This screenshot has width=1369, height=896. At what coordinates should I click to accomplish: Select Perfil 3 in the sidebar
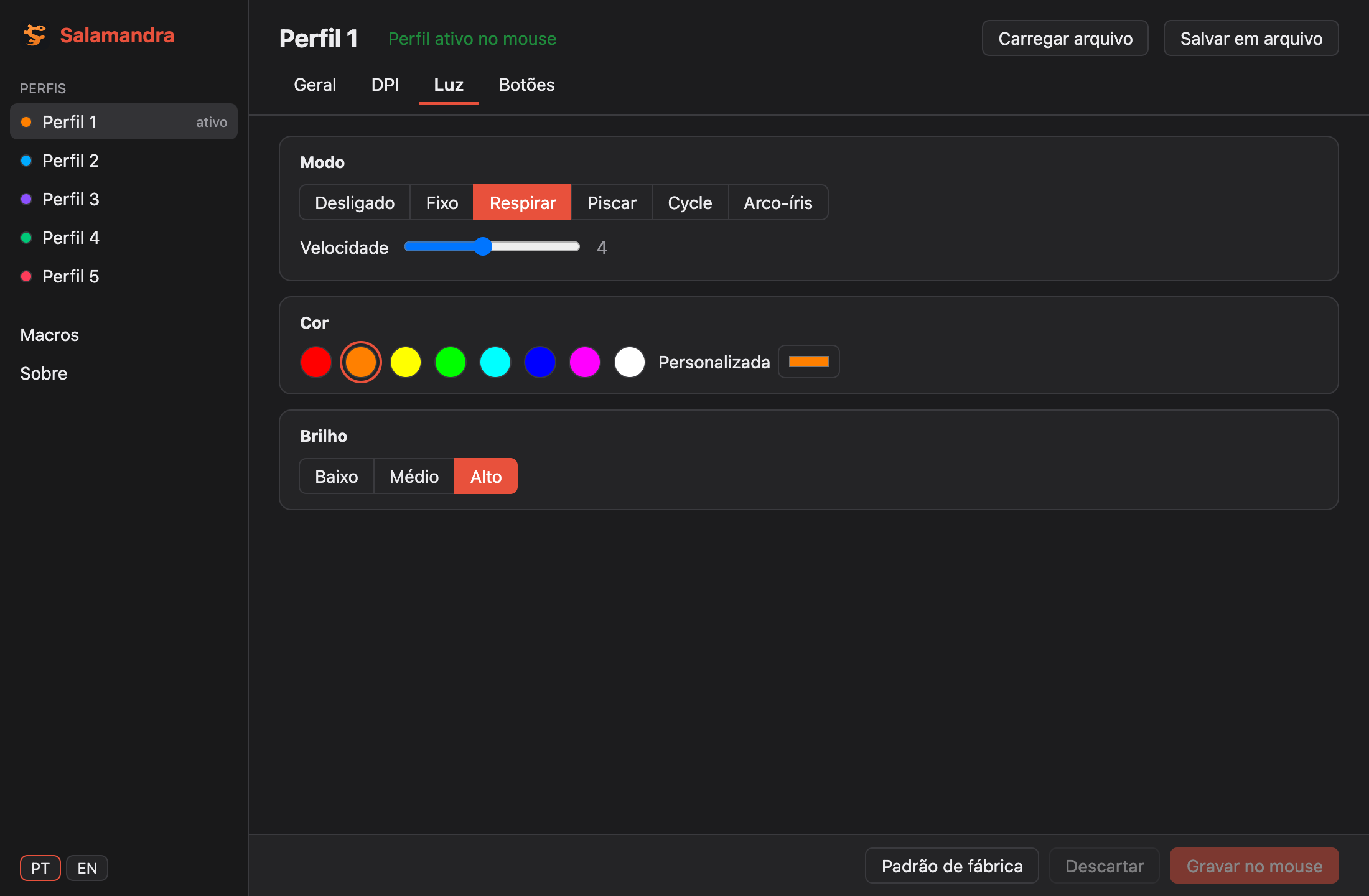pyautogui.click(x=124, y=199)
